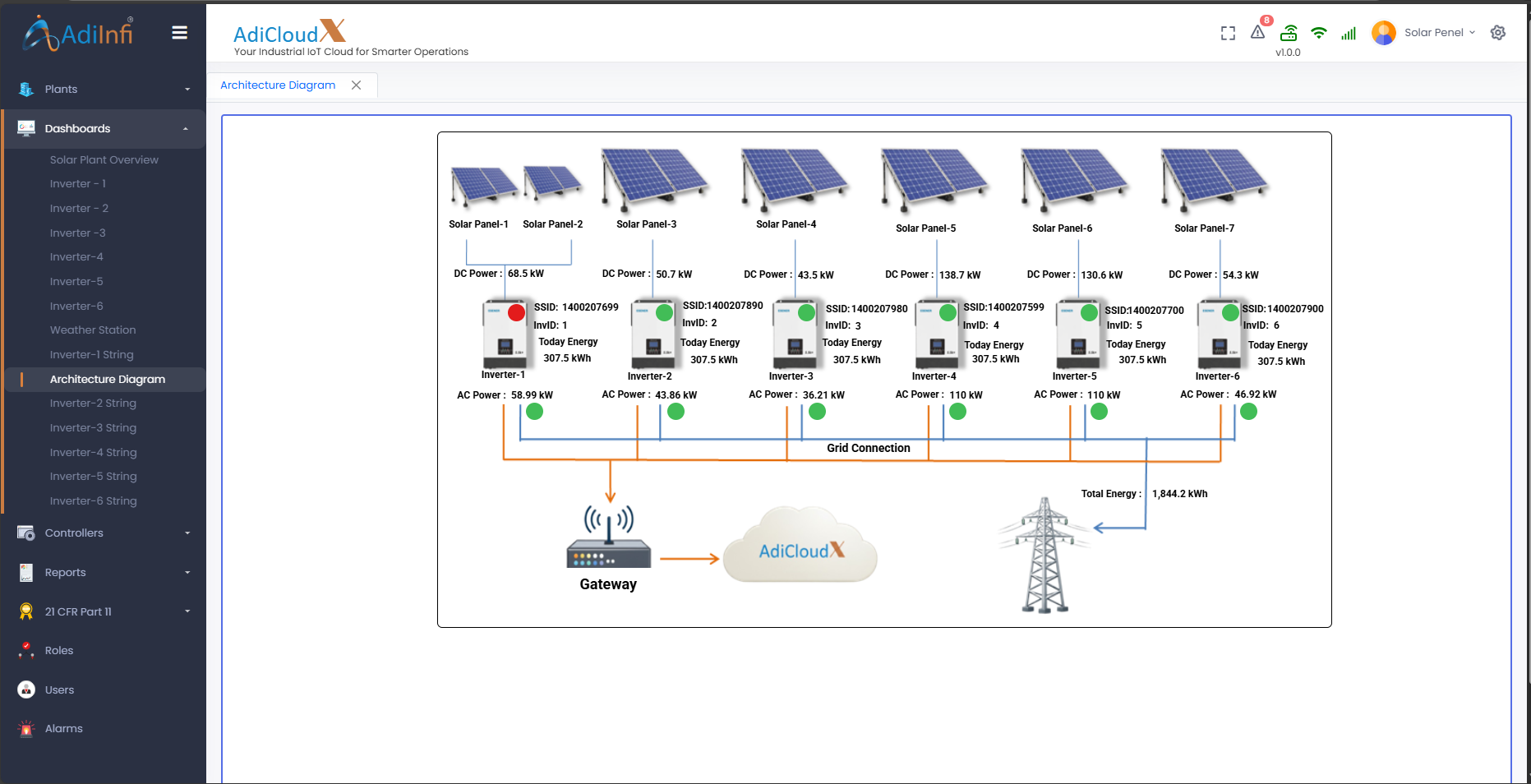Viewport: 1531px width, 784px height.
Task: Click the red status indicator on Inverter-1
Action: pyautogui.click(x=516, y=312)
